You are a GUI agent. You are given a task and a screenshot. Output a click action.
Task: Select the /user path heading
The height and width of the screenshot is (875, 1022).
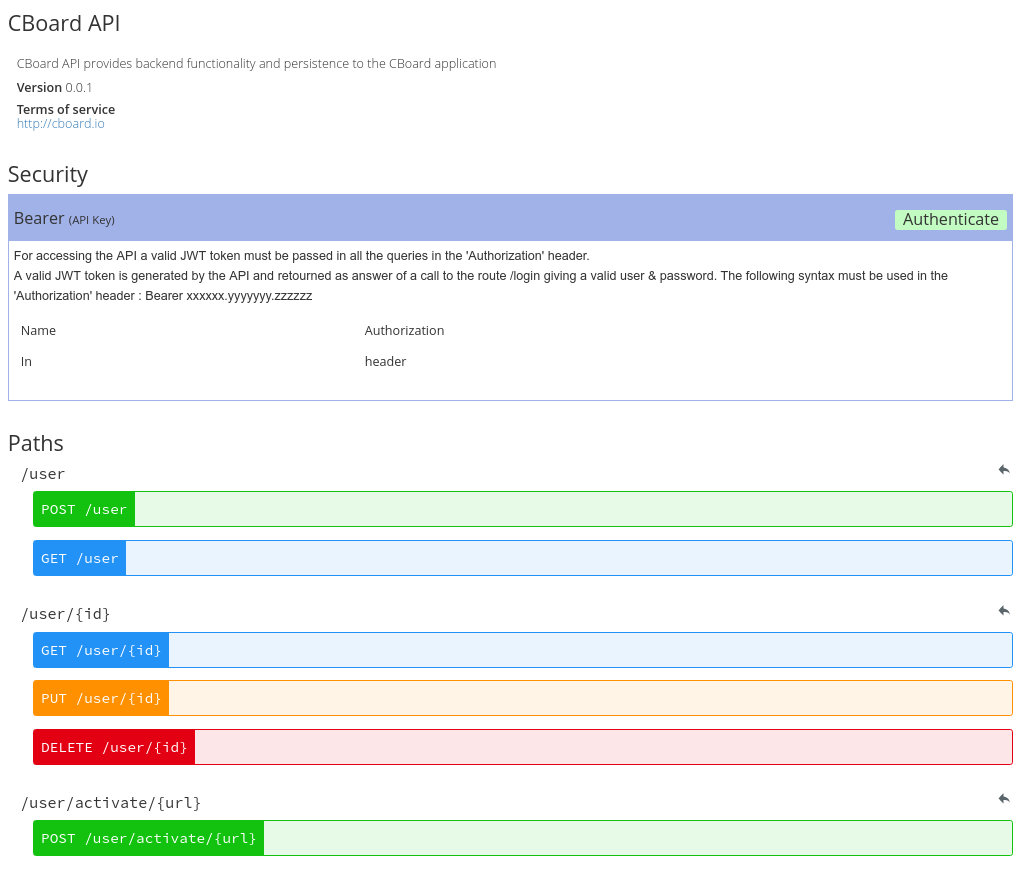(x=43, y=474)
